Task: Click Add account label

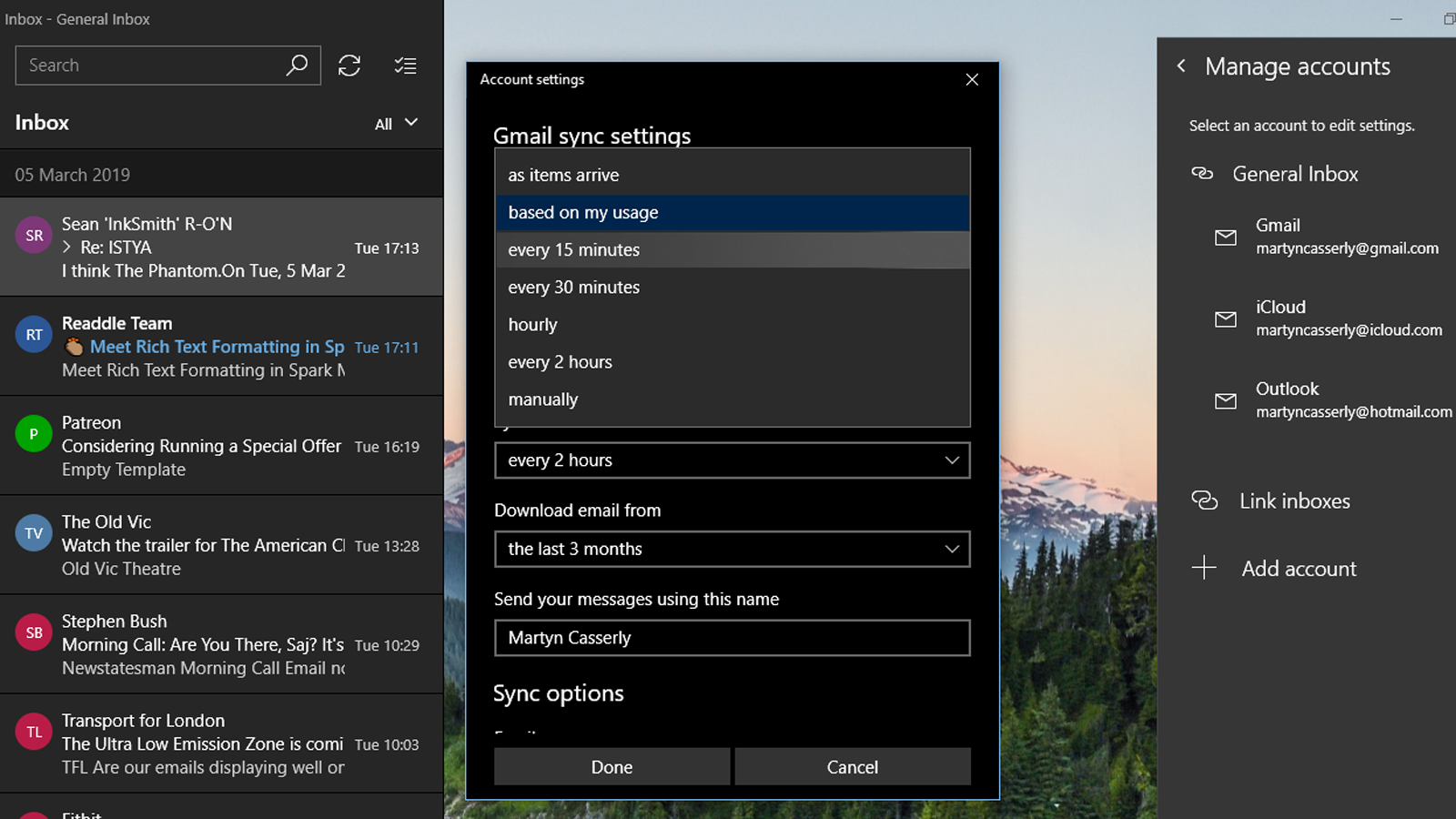Action: [1299, 568]
